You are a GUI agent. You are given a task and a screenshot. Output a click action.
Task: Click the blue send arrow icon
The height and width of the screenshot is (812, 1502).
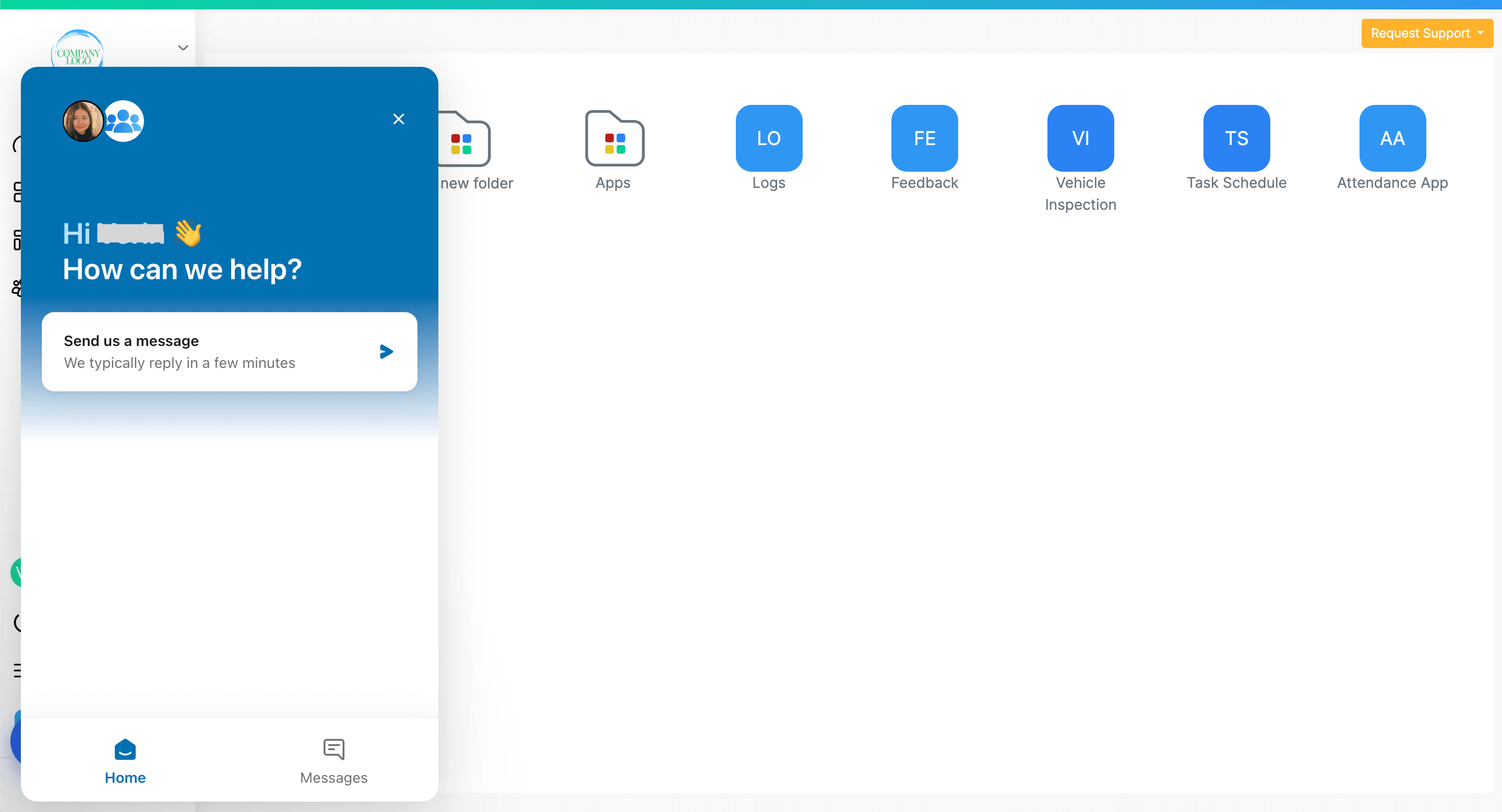point(386,352)
